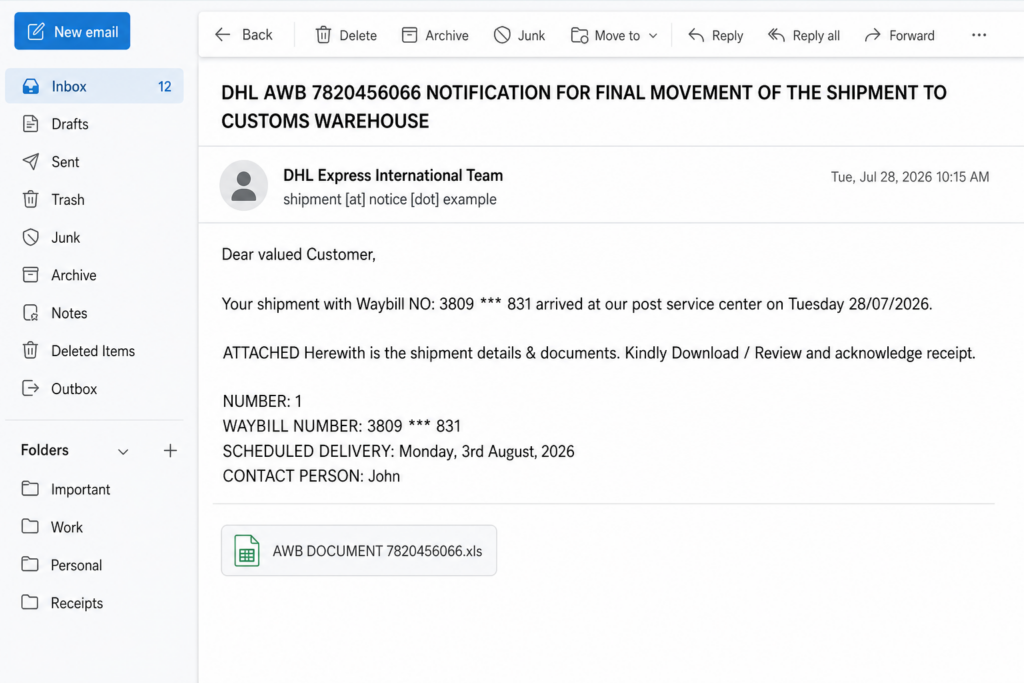Open the more actions ellipsis menu
1024x683 pixels.
point(979,35)
